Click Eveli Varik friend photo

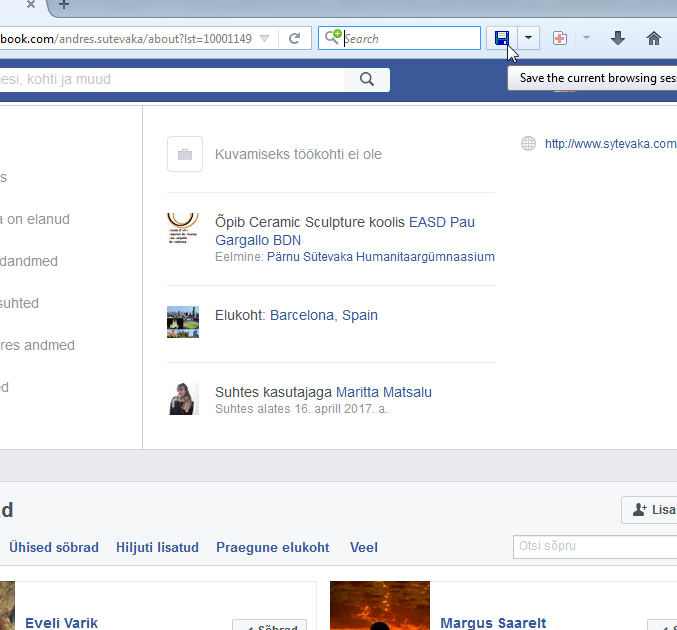pyautogui.click(x=7, y=605)
